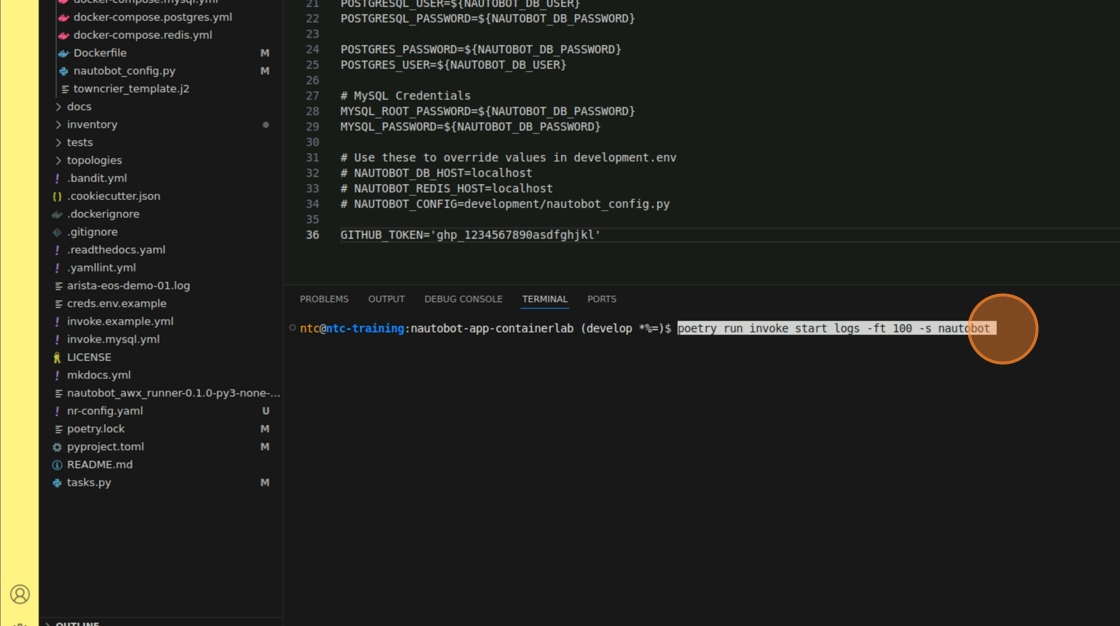
Task: Open nautobot_awx_runner wheel file
Action: pos(174,393)
